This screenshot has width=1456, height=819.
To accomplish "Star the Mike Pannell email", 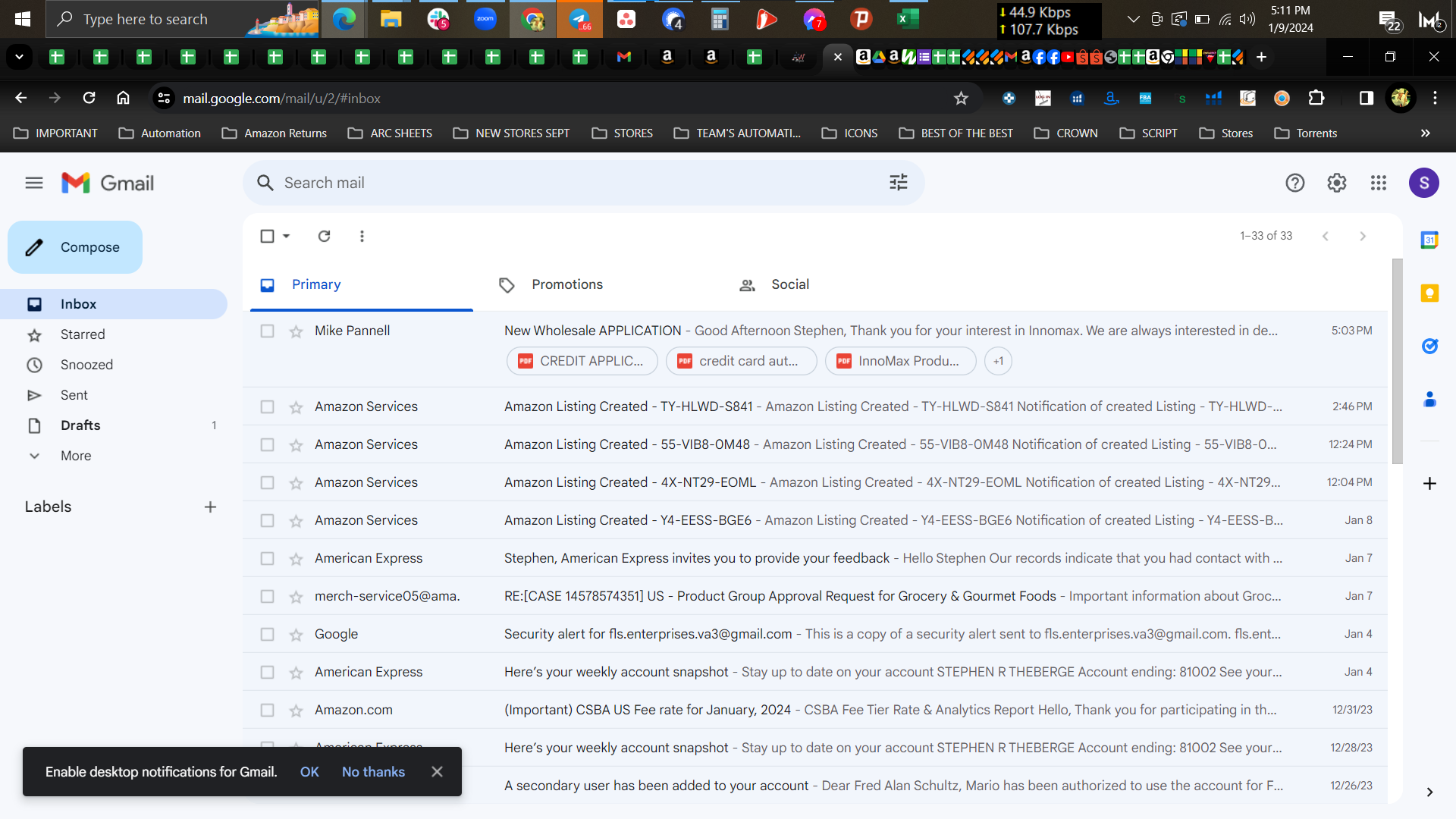I will (296, 331).
